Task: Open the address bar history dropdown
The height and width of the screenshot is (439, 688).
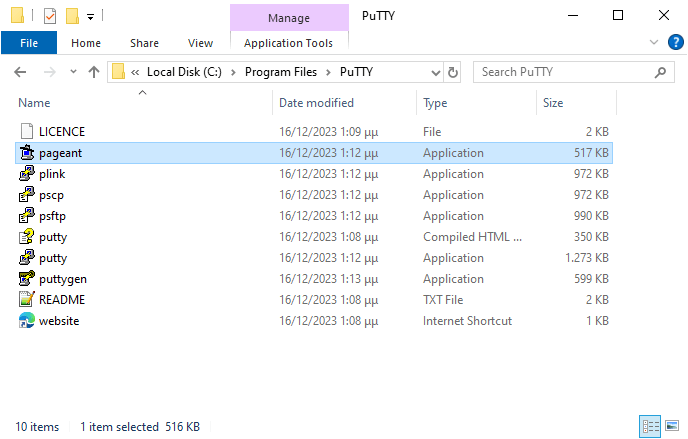Action: coord(435,72)
